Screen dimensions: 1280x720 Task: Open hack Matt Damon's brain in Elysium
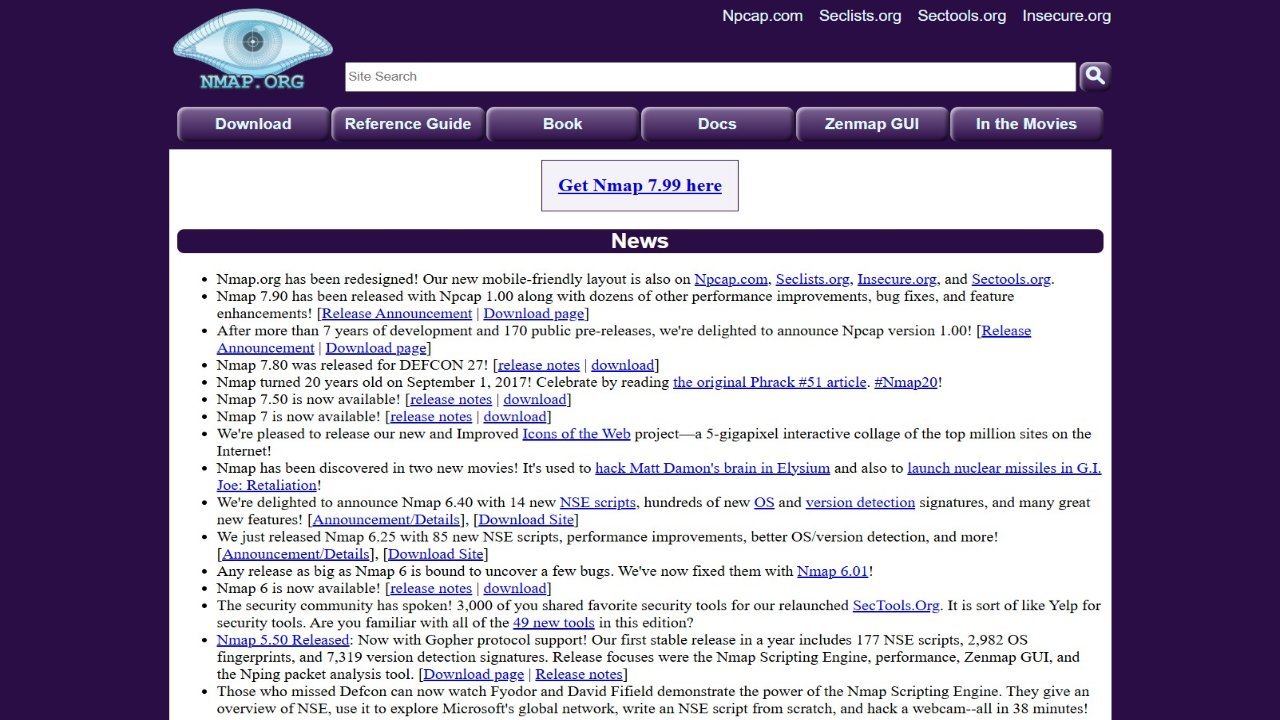713,468
